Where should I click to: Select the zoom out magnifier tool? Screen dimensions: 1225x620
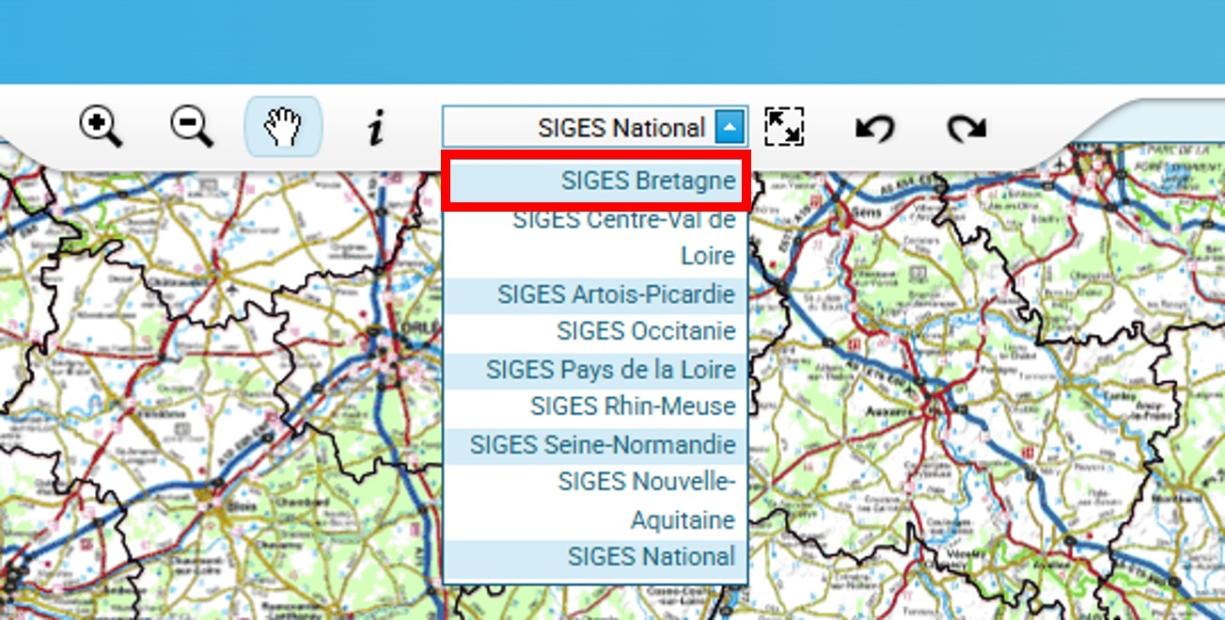tap(189, 127)
